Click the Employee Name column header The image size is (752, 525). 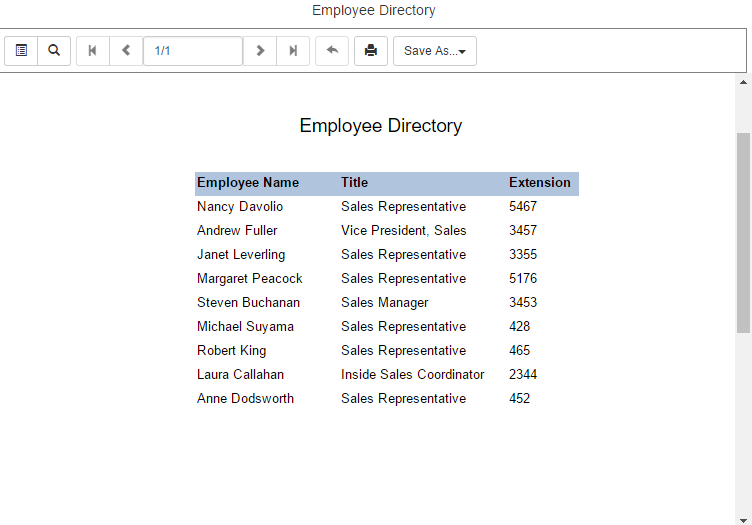(x=248, y=183)
